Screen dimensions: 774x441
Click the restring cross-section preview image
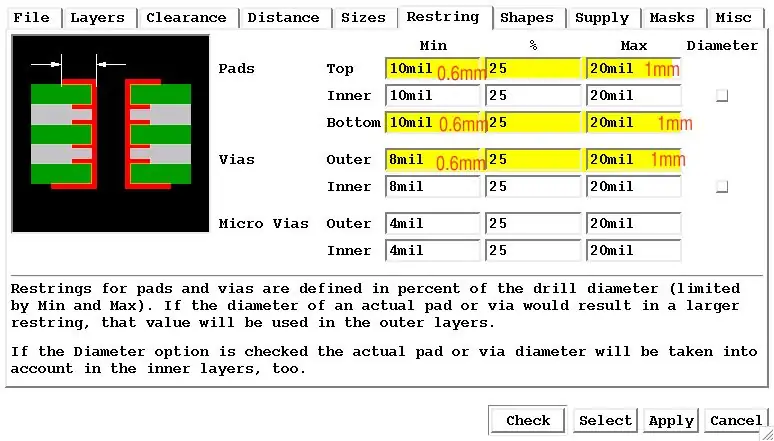pos(111,133)
